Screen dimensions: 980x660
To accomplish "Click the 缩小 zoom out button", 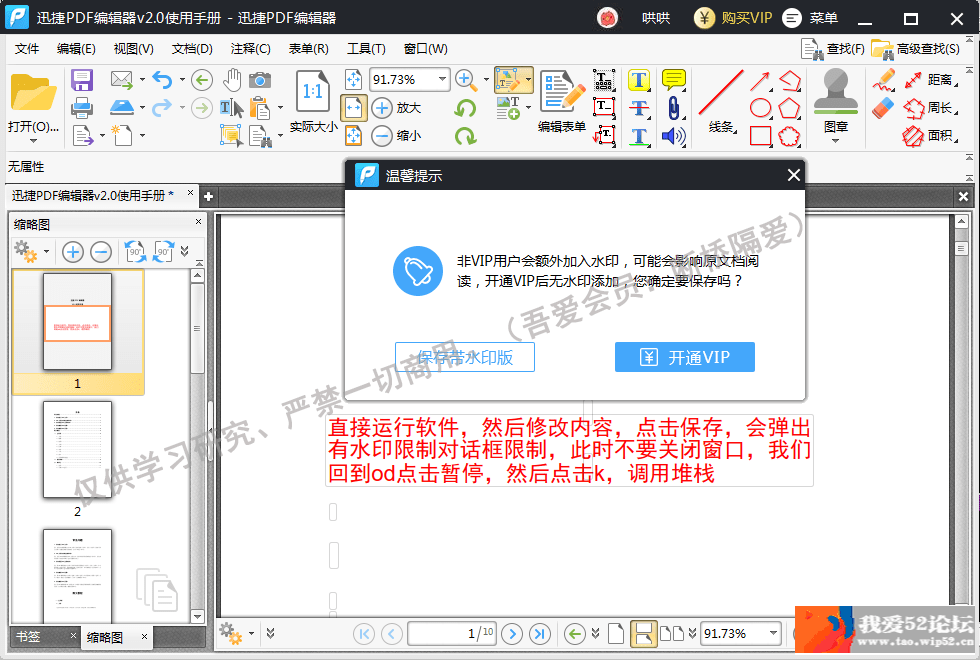I will coord(396,135).
